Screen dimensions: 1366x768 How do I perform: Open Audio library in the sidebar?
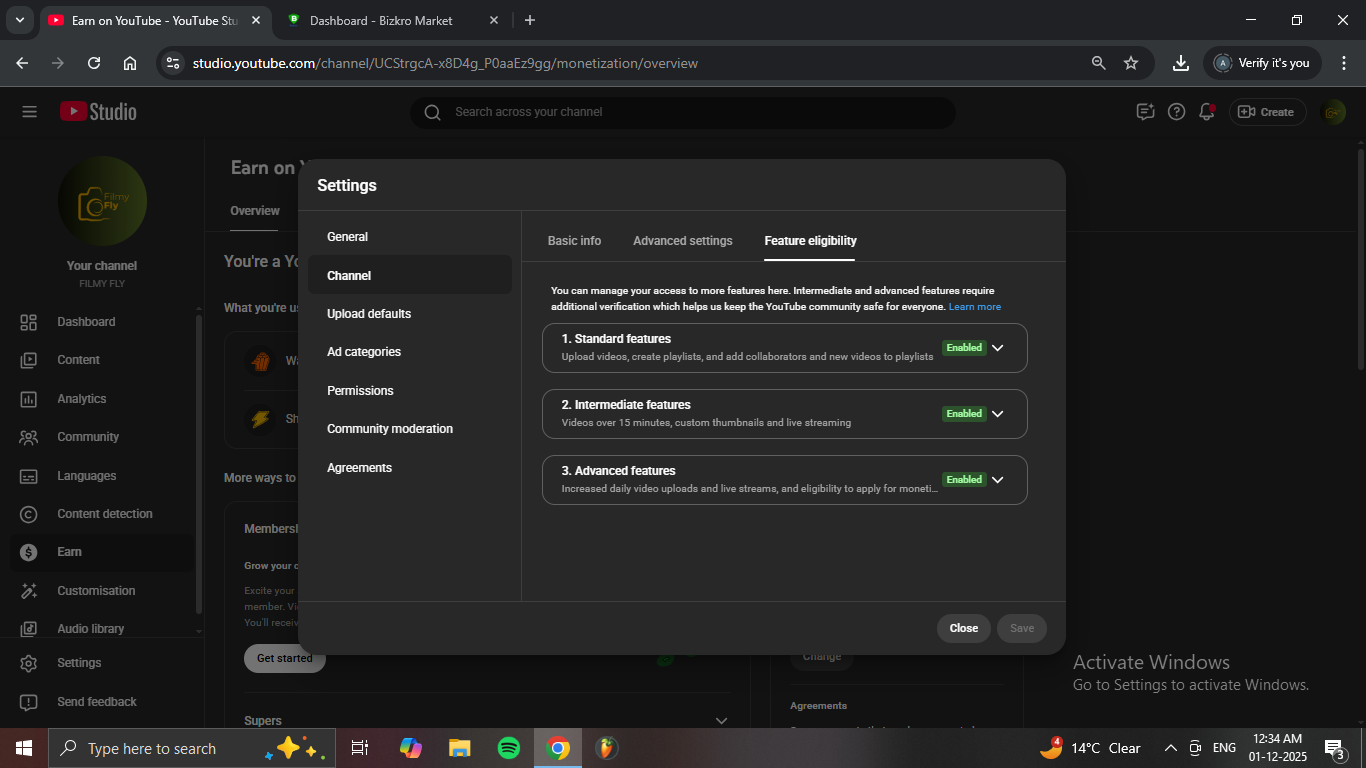(x=90, y=629)
